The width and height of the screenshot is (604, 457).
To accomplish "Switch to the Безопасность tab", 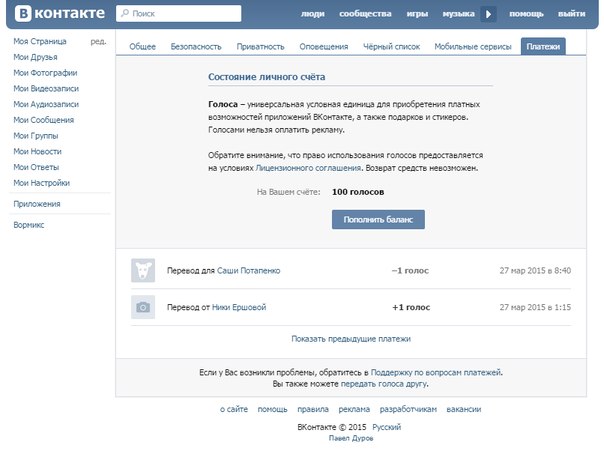I will click(x=196, y=47).
